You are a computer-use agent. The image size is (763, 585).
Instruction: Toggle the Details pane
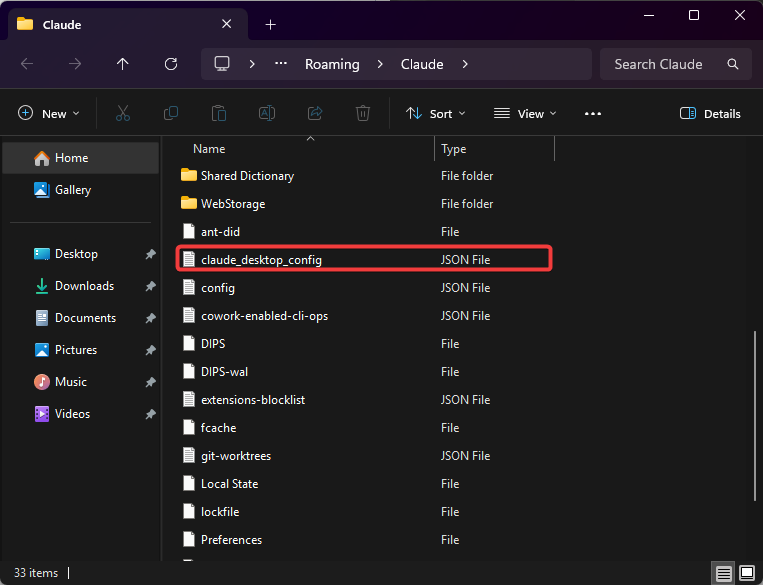coord(710,113)
